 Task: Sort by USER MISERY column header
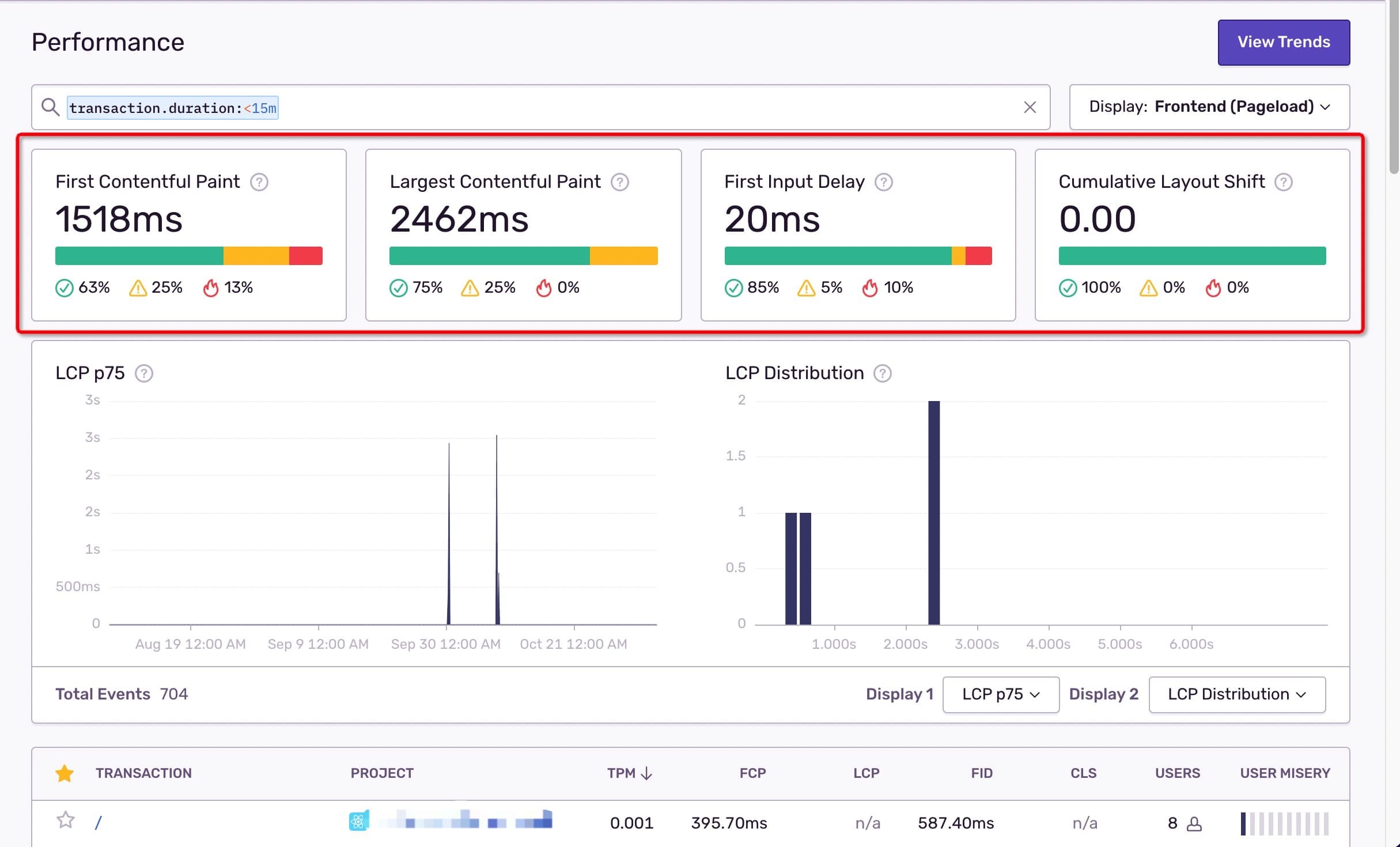(x=1284, y=773)
